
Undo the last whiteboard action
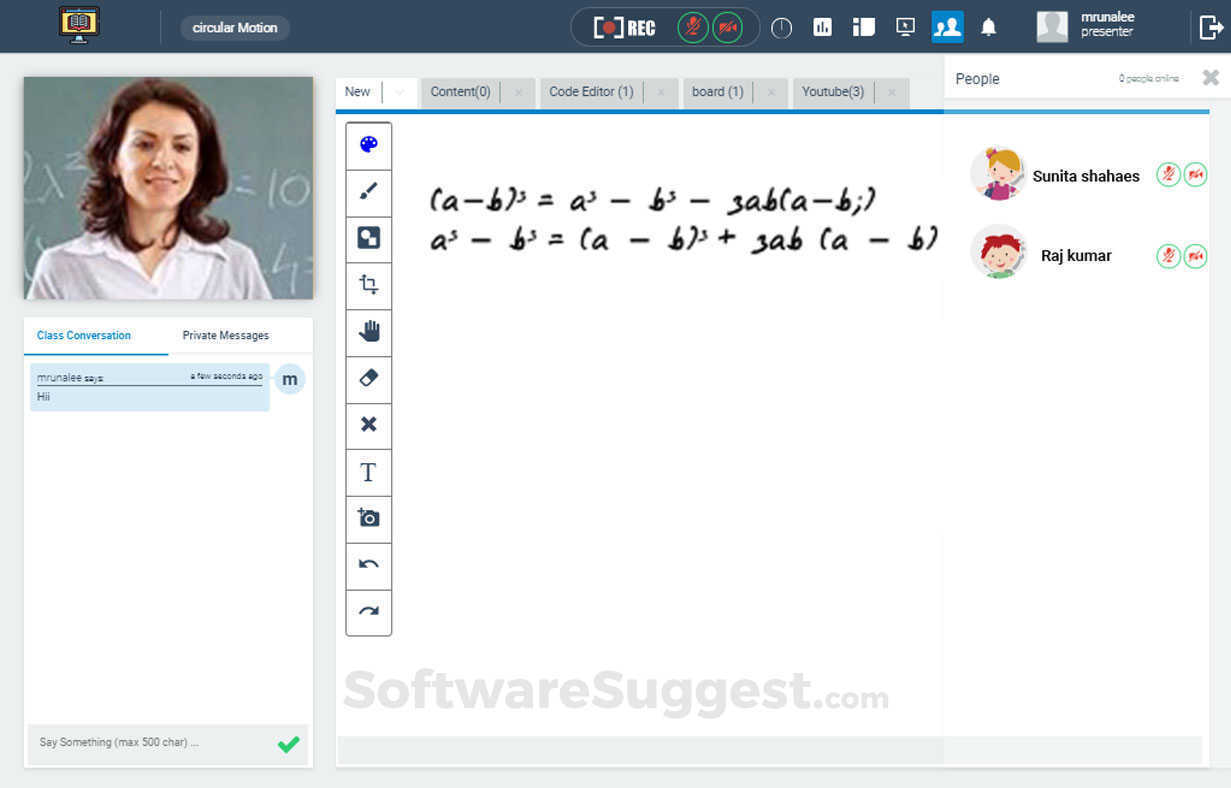tap(368, 565)
